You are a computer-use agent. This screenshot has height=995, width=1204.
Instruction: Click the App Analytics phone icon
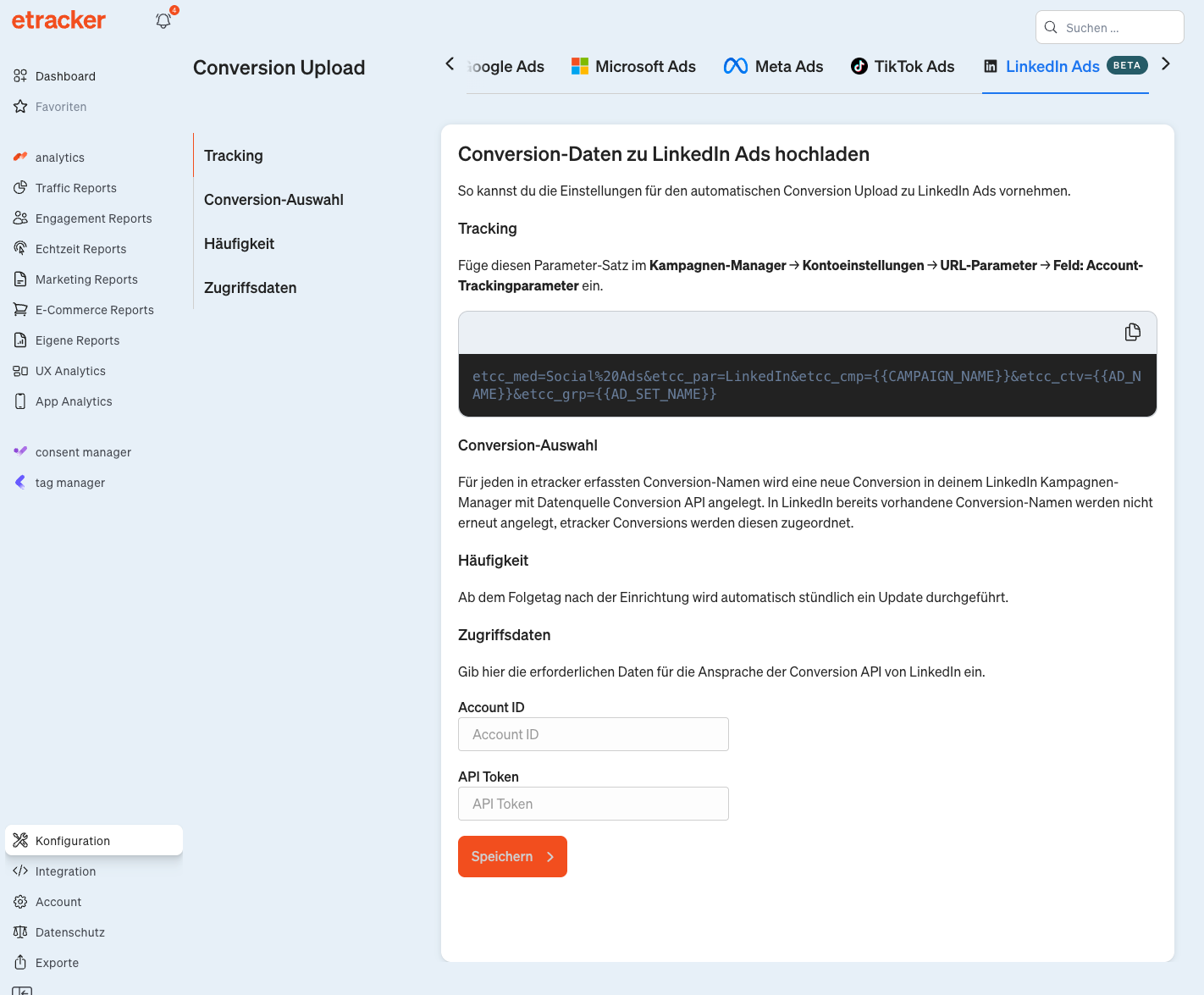(x=20, y=401)
